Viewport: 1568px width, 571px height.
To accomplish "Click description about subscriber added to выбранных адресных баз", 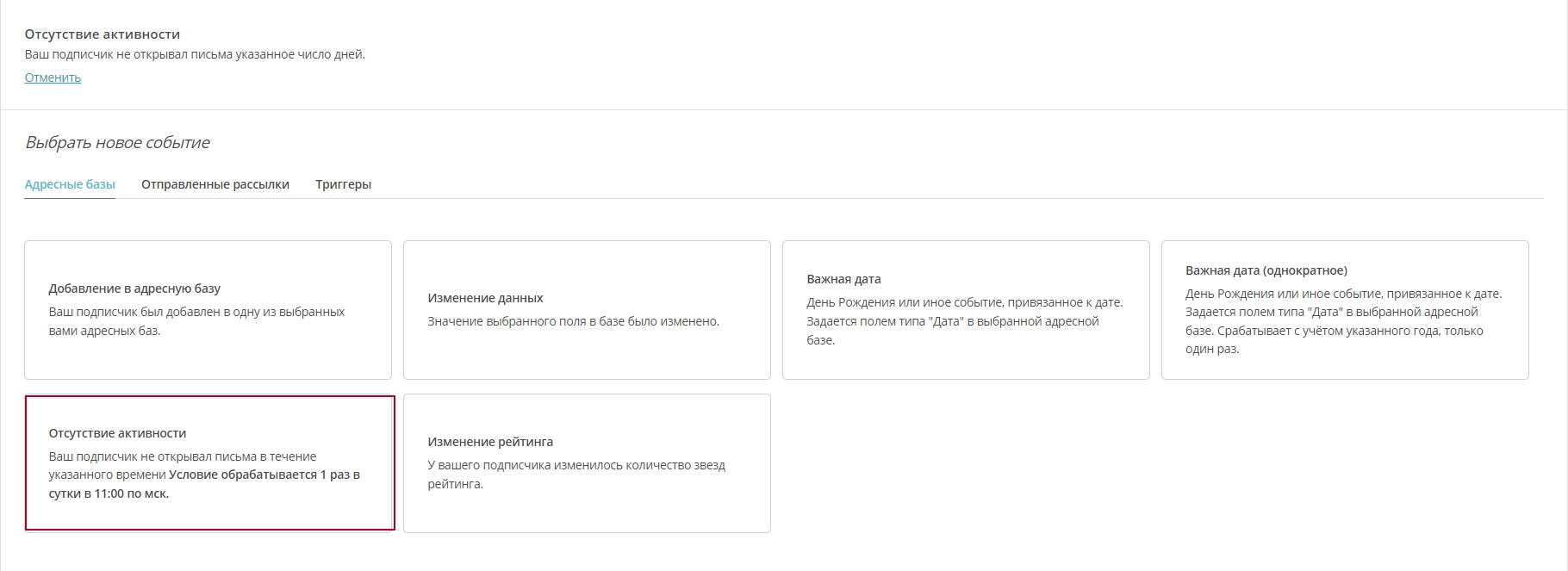I will [196, 321].
